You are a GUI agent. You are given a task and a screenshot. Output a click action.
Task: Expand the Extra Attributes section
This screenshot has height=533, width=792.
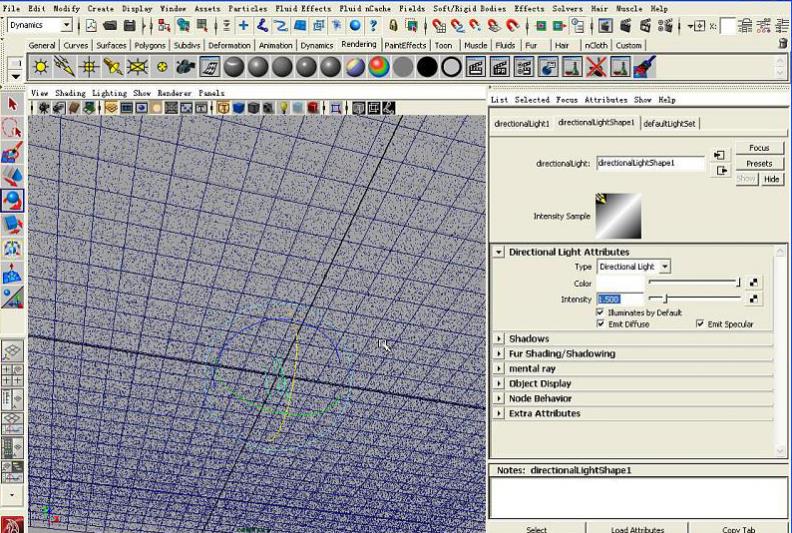[x=499, y=413]
